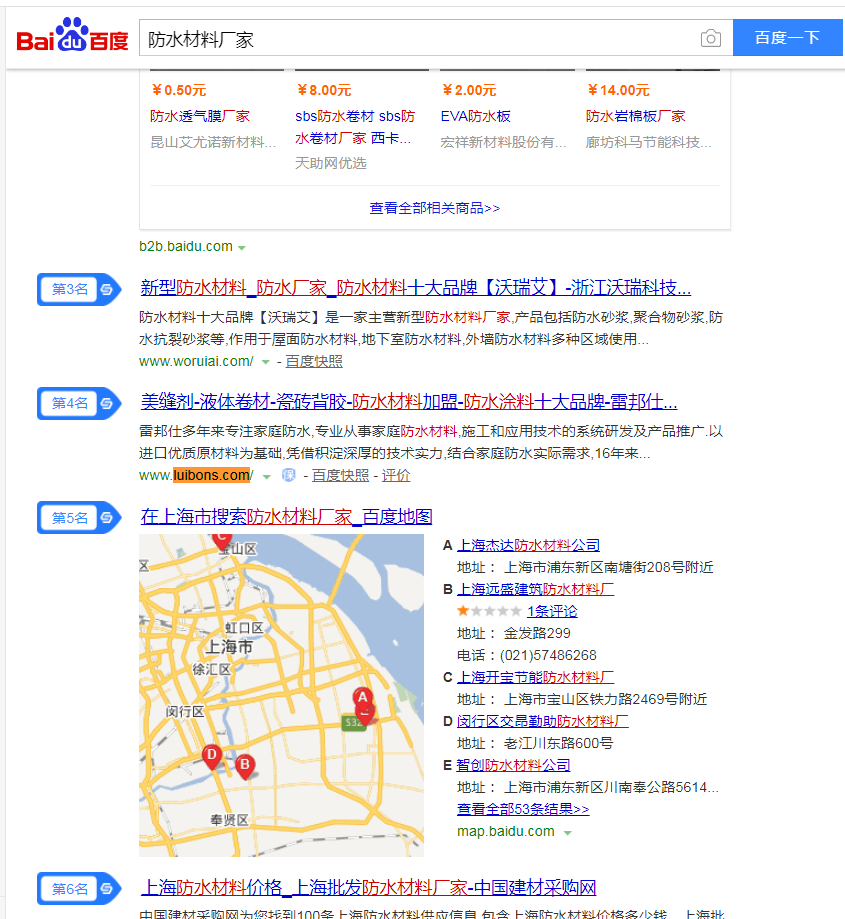
Task: Open 上海远盛建筑防水材料厂 link
Action: tap(535, 589)
